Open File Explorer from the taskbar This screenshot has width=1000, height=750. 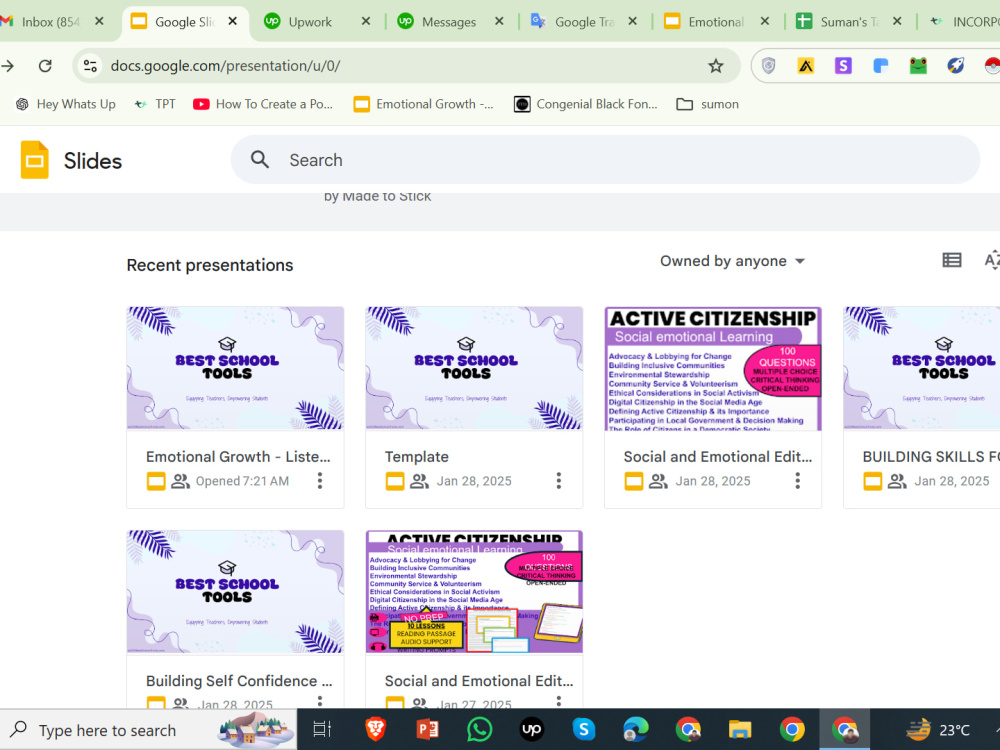[x=740, y=729]
